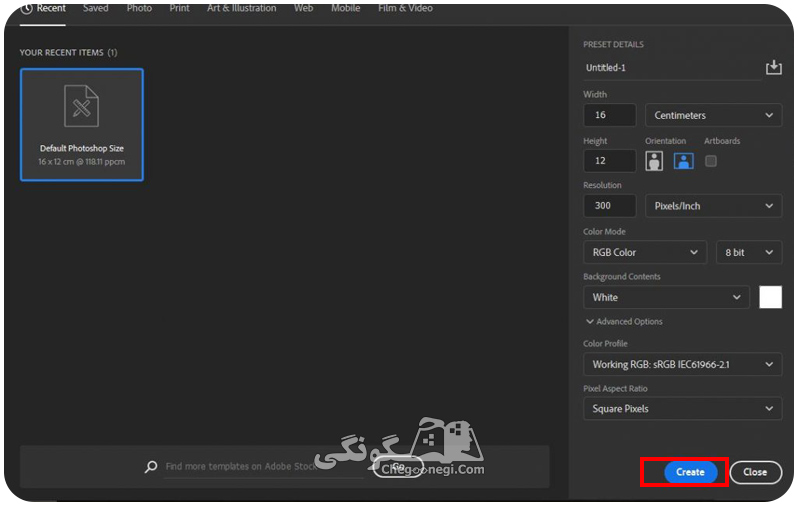Switch to the Saved tab
Image resolution: width=798 pixels, height=508 pixels.
pyautogui.click(x=96, y=8)
